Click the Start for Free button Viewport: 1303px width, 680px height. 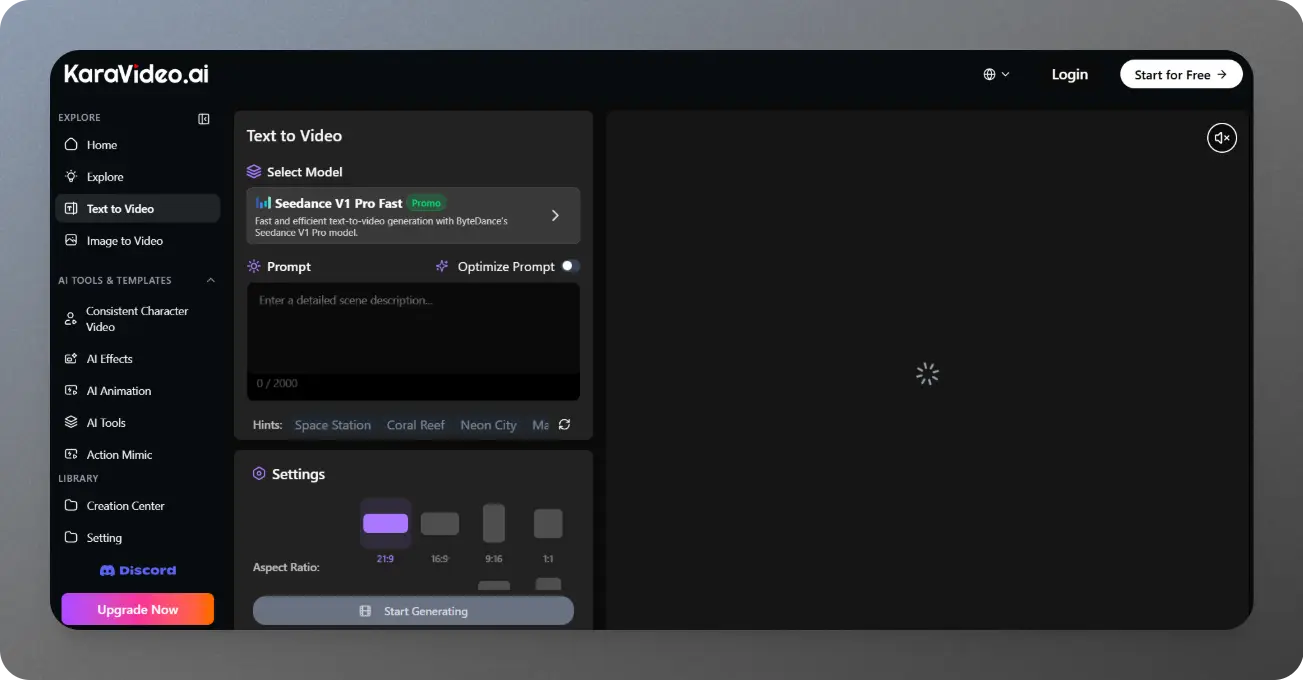tap(1180, 75)
